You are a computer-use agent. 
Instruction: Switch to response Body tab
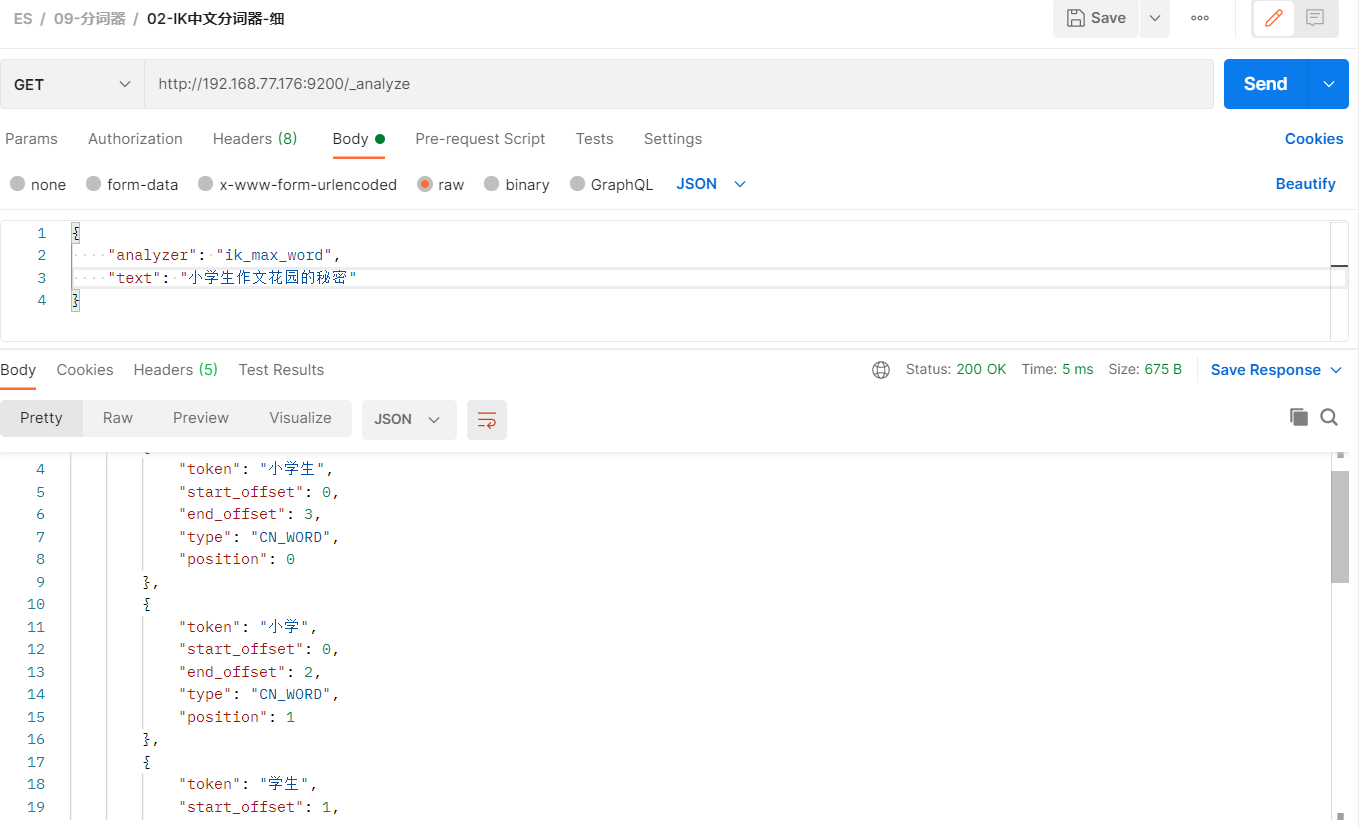point(18,370)
